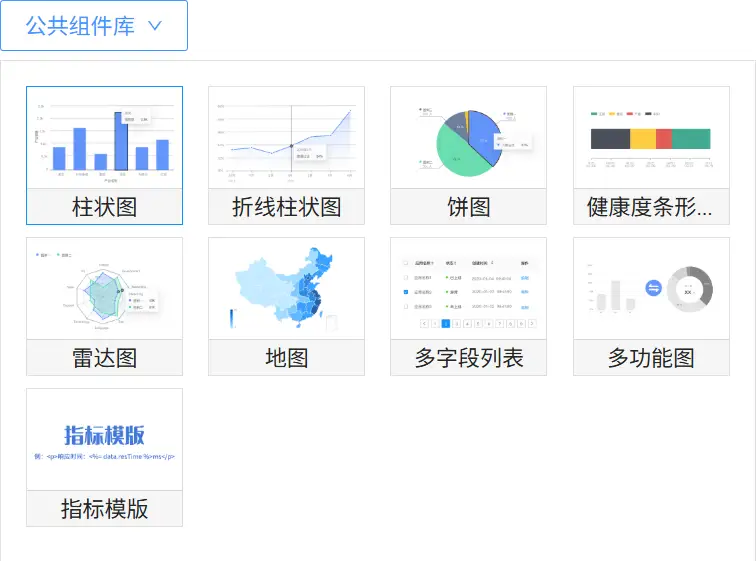Screen dimensions: 756x561
Task: Click the 柱状图 label
Action: click(x=104, y=207)
